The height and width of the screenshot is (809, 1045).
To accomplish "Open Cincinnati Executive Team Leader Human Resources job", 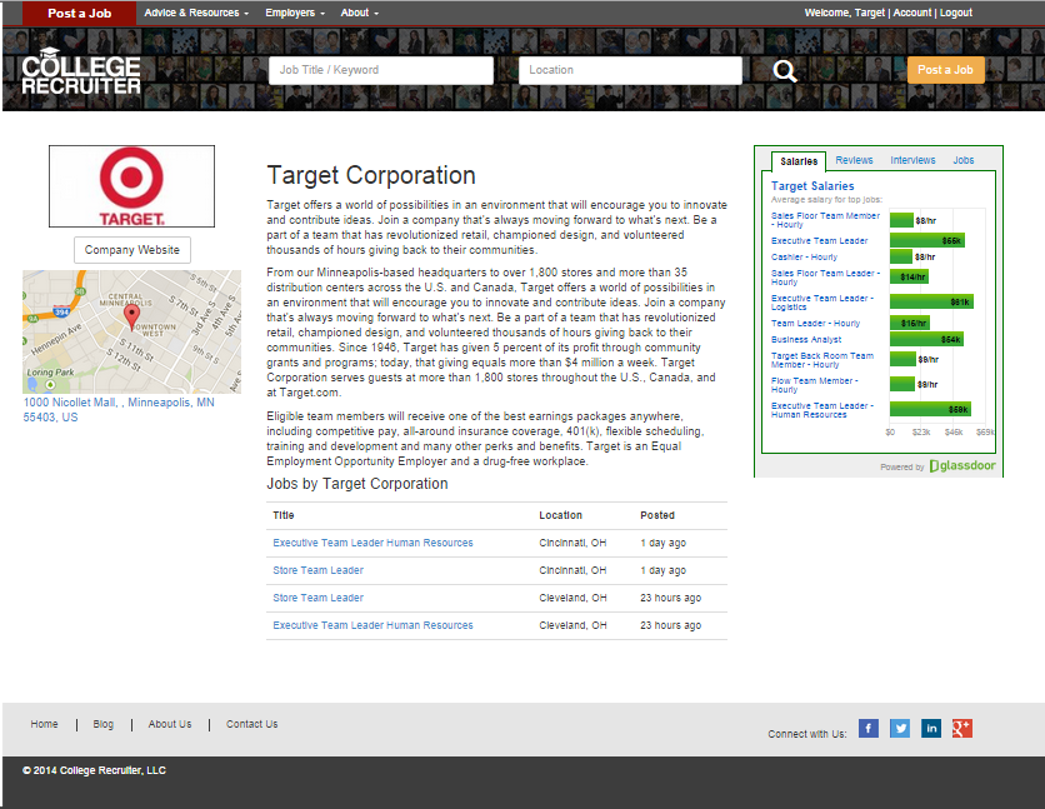I will [373, 543].
